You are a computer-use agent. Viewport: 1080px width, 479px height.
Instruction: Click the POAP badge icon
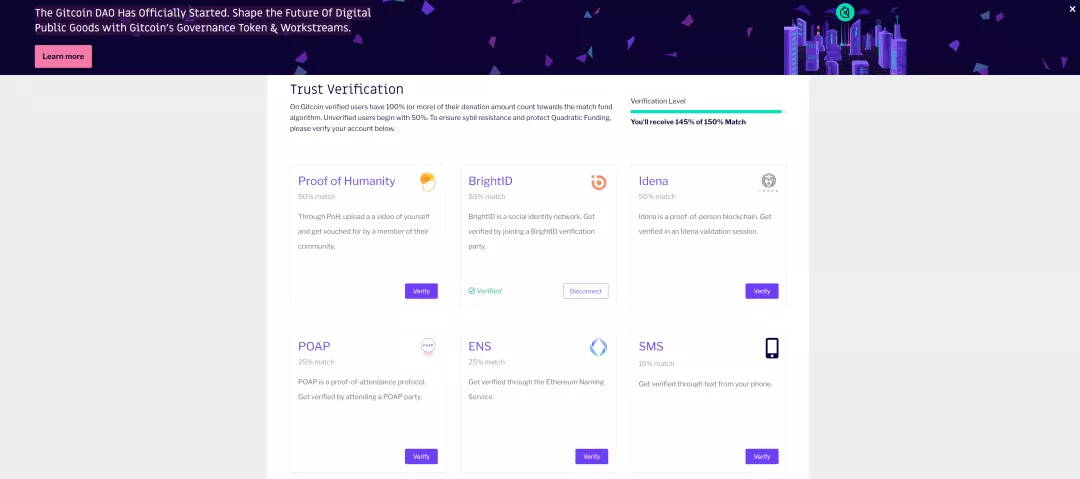(428, 346)
